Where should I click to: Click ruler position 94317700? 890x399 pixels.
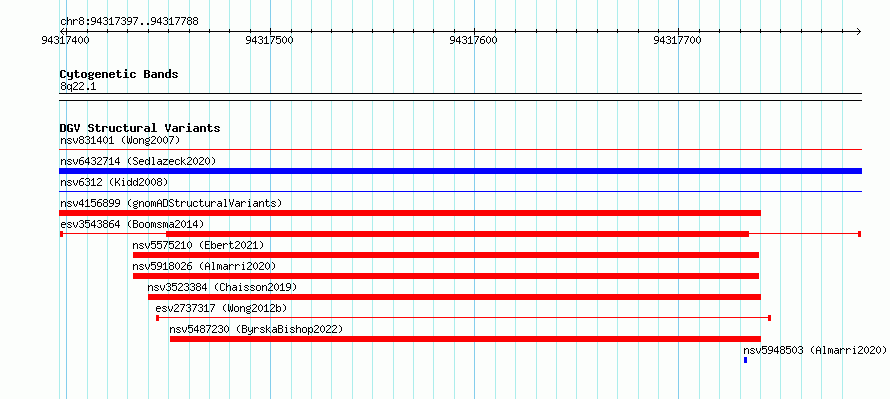pos(678,40)
